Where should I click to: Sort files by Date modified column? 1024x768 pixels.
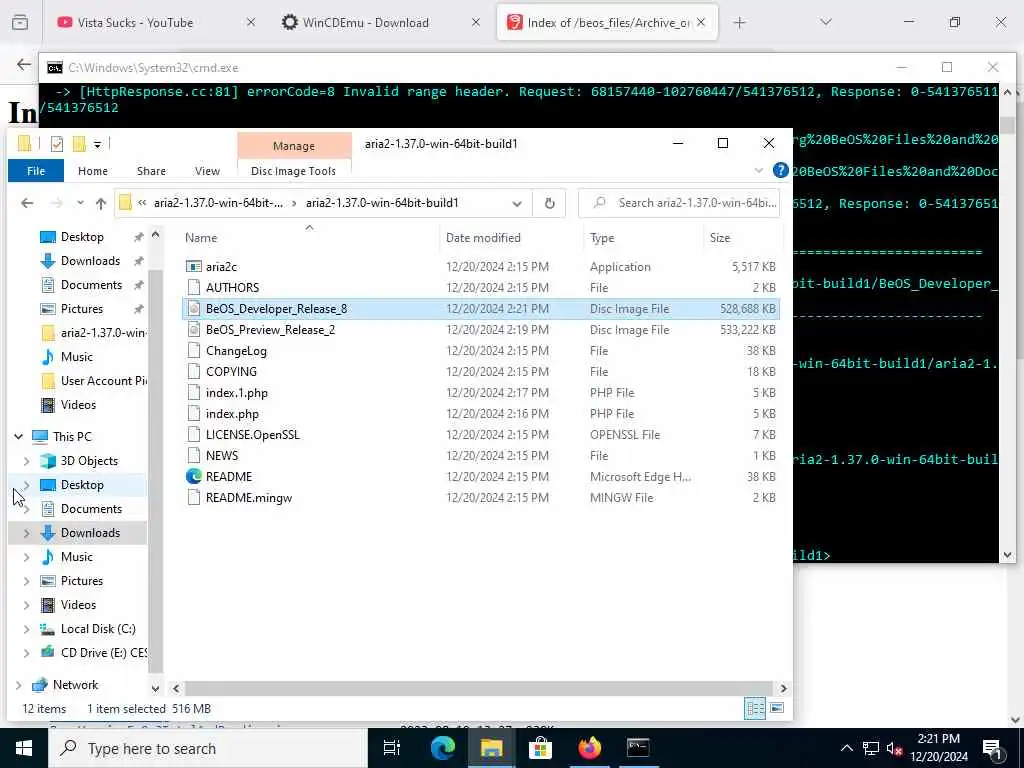point(483,238)
